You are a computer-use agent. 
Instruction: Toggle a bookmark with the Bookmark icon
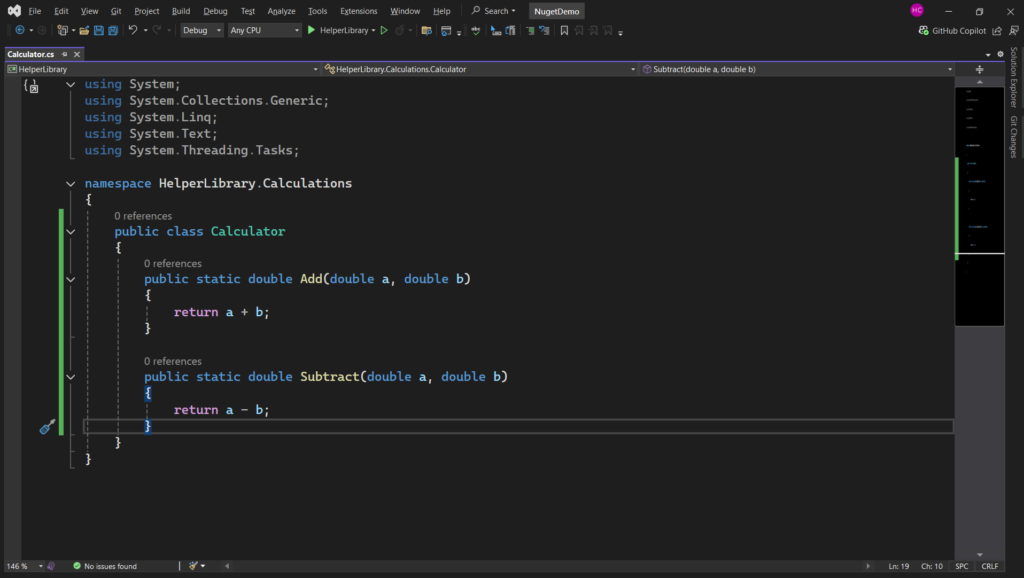pos(564,30)
